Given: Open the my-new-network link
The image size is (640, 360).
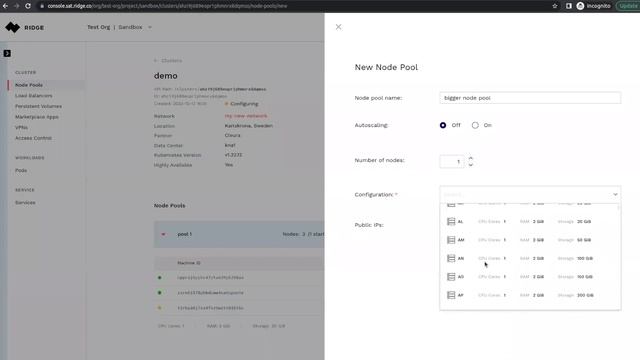Looking at the screenshot, I should 246,116.
